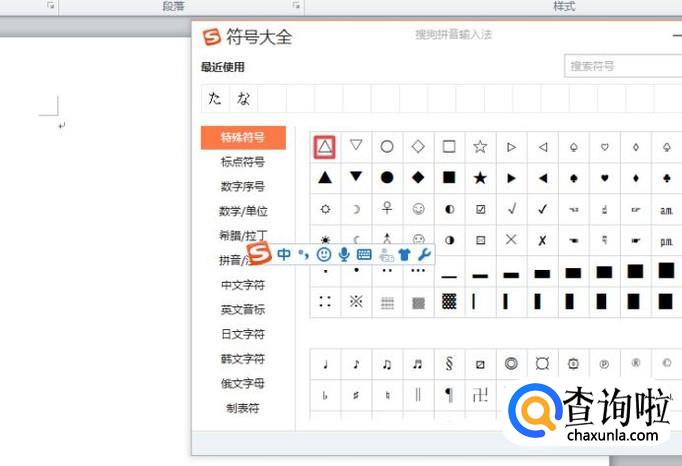Image resolution: width=682 pixels, height=466 pixels.
Task: Toggle Chinese/English mode on Sogou bar
Action: (285, 254)
